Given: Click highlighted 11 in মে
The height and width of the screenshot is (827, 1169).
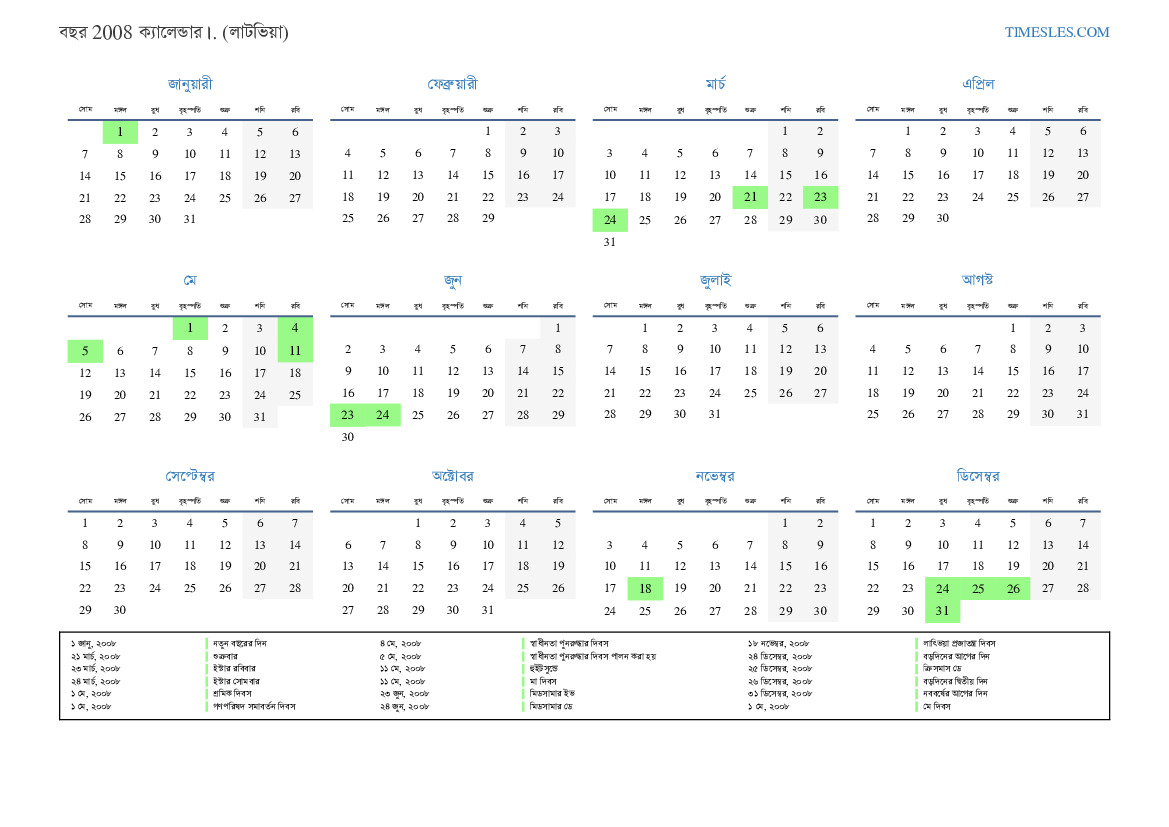Looking at the screenshot, I should pos(295,350).
